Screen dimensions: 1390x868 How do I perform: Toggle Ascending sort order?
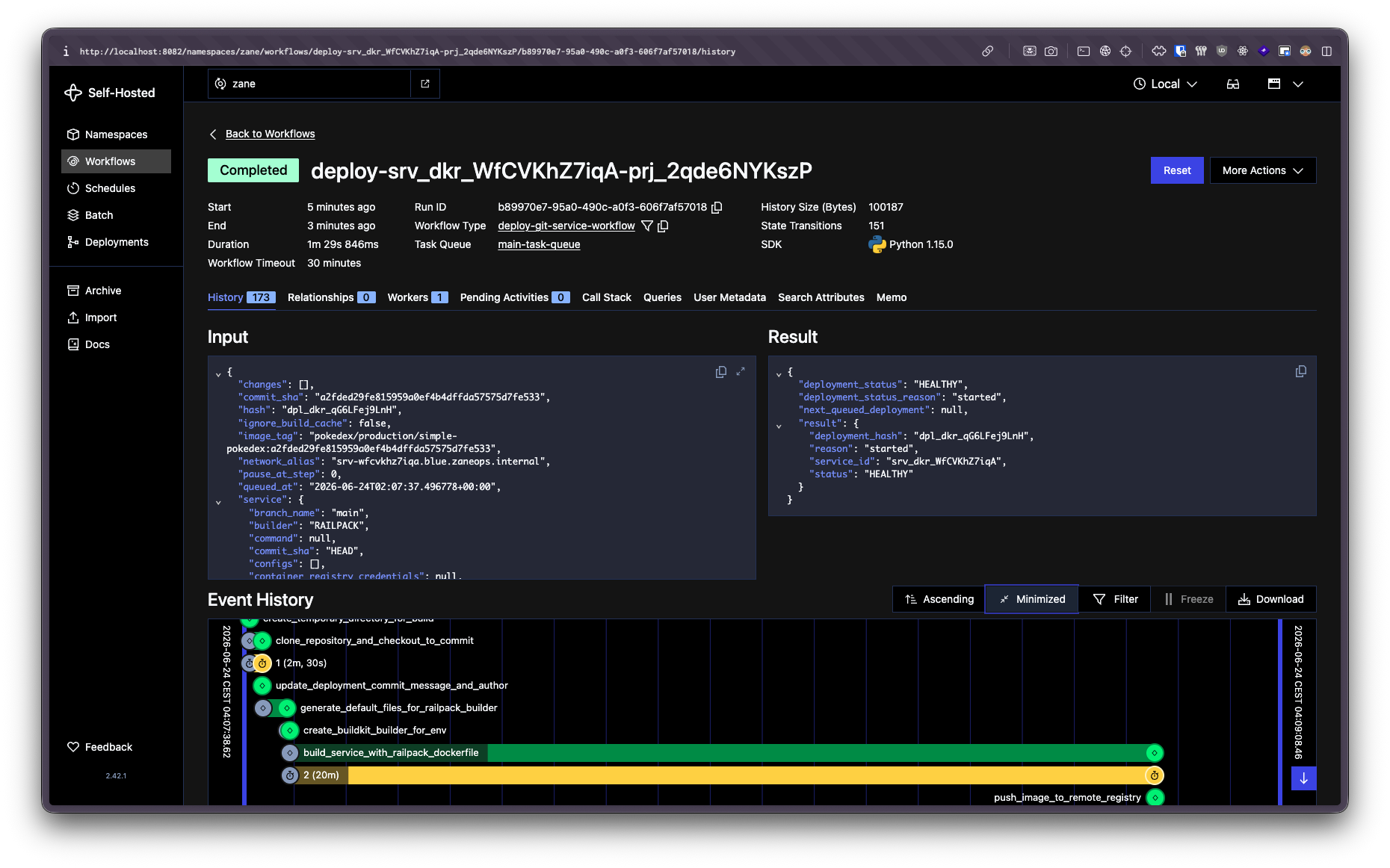pyautogui.click(x=939, y=599)
